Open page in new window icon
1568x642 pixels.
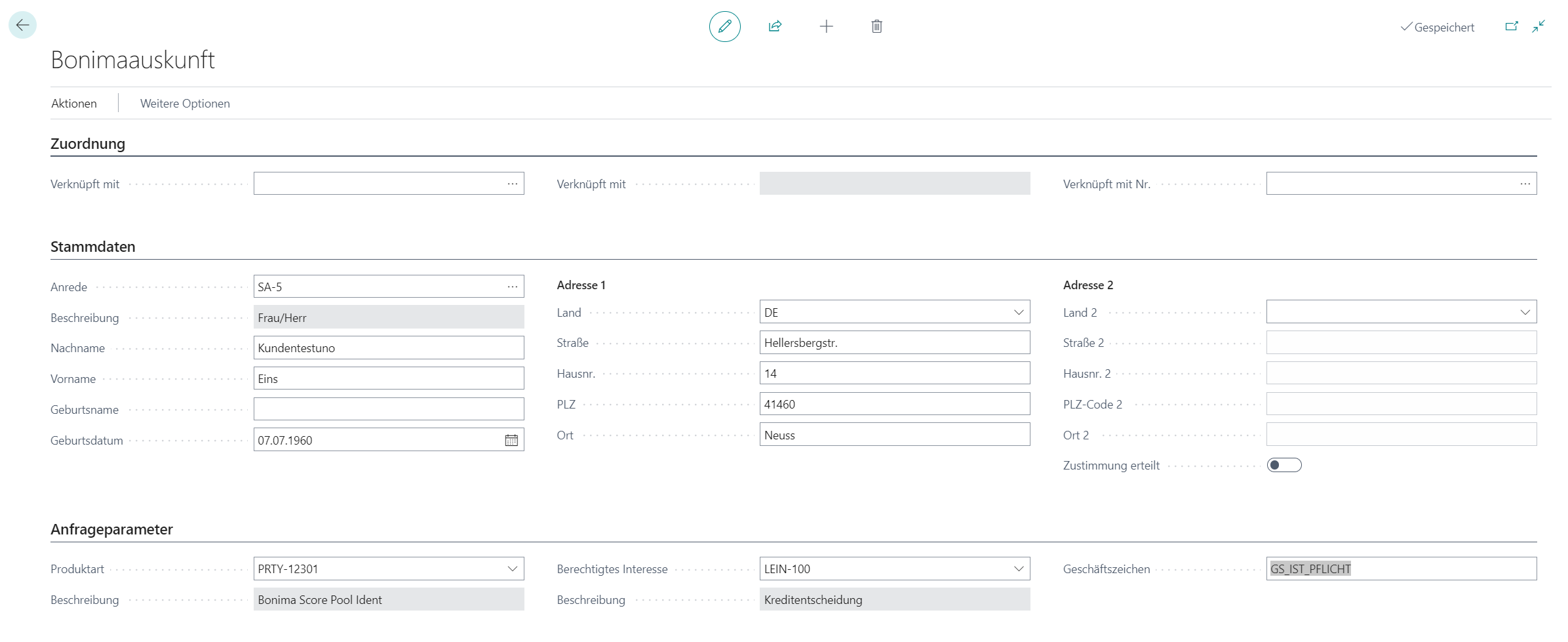coord(1511,26)
